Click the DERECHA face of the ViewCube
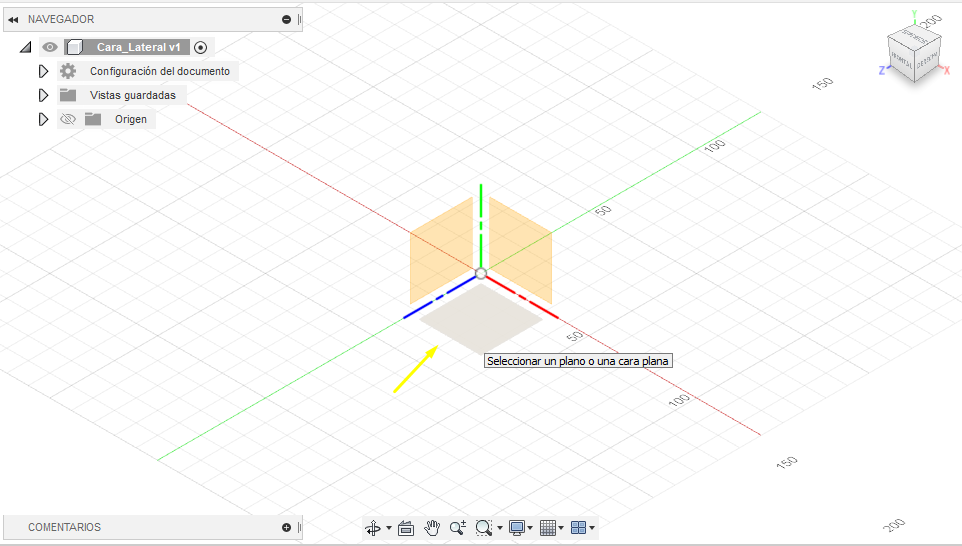This screenshot has height=546, width=962. tap(927, 60)
